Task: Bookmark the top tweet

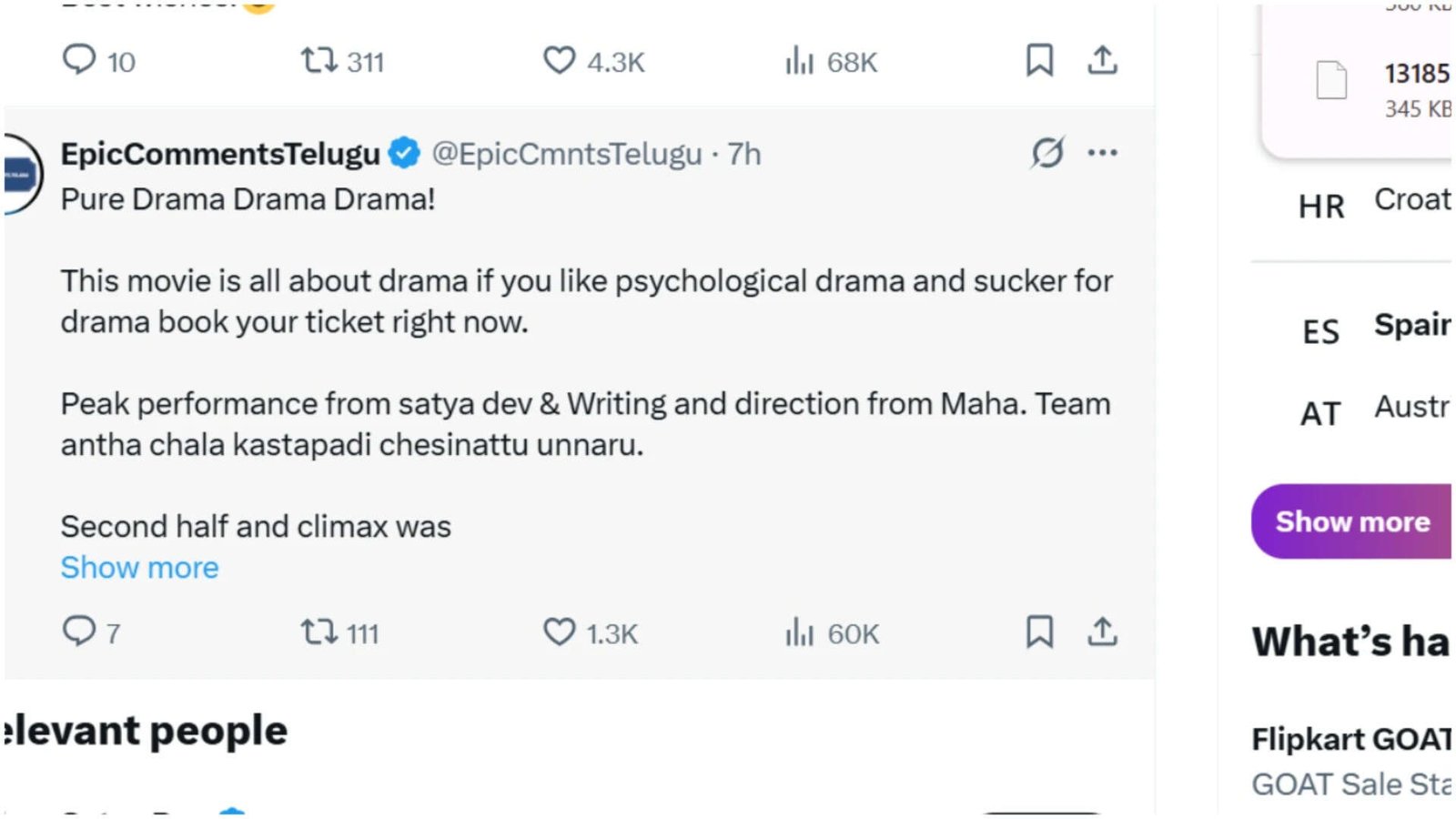Action: [1039, 60]
